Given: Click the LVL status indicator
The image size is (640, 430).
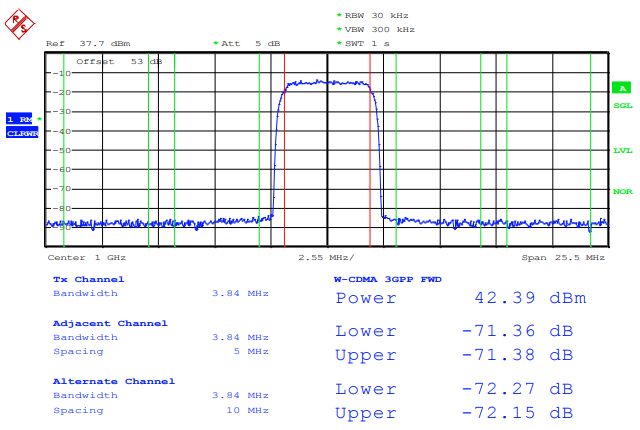Looking at the screenshot, I should pos(622,150).
